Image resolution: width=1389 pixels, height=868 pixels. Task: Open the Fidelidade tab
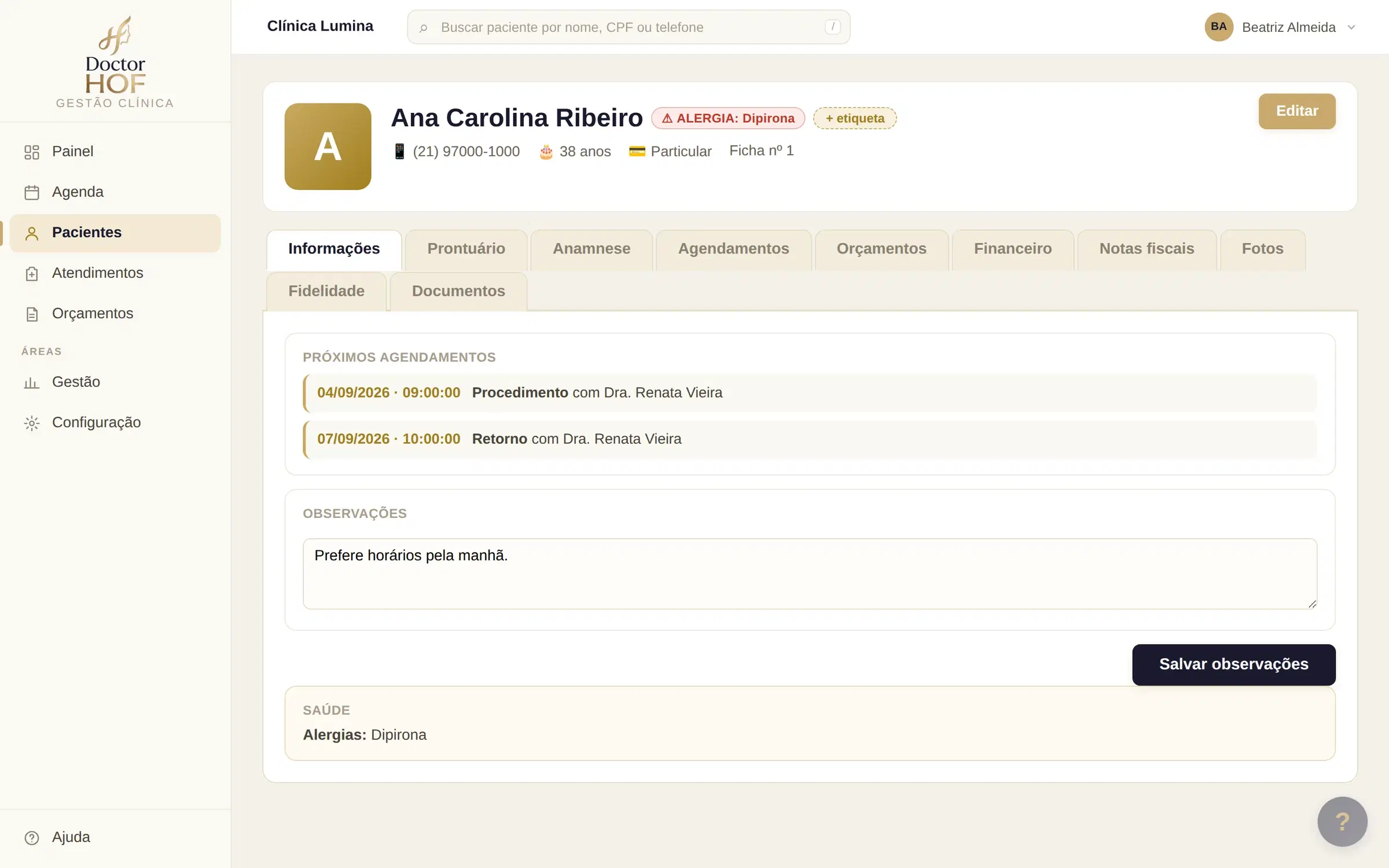326,291
